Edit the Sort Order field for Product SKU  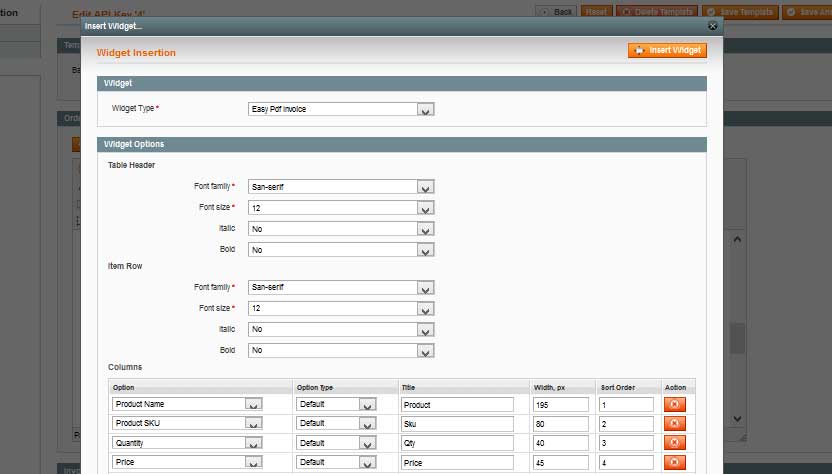click(626, 424)
